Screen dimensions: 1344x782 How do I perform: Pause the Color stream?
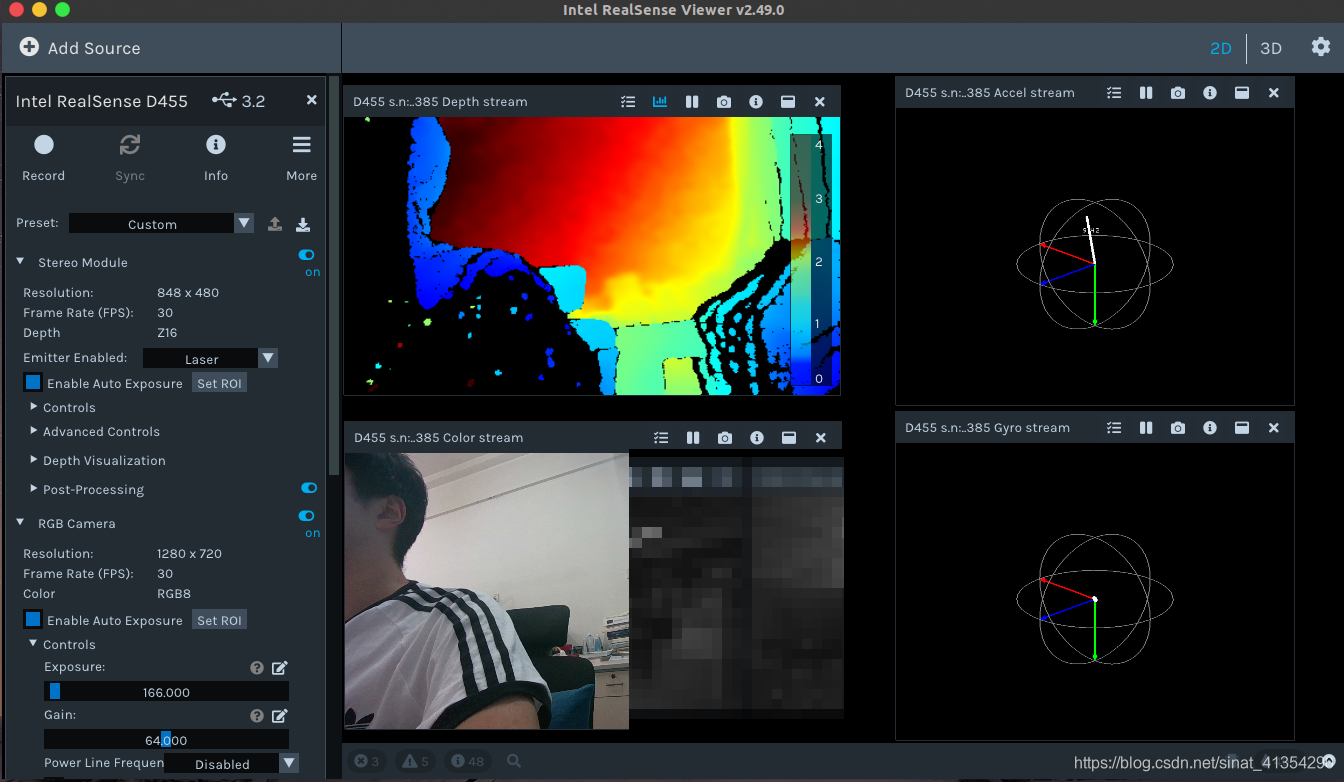tap(693, 438)
